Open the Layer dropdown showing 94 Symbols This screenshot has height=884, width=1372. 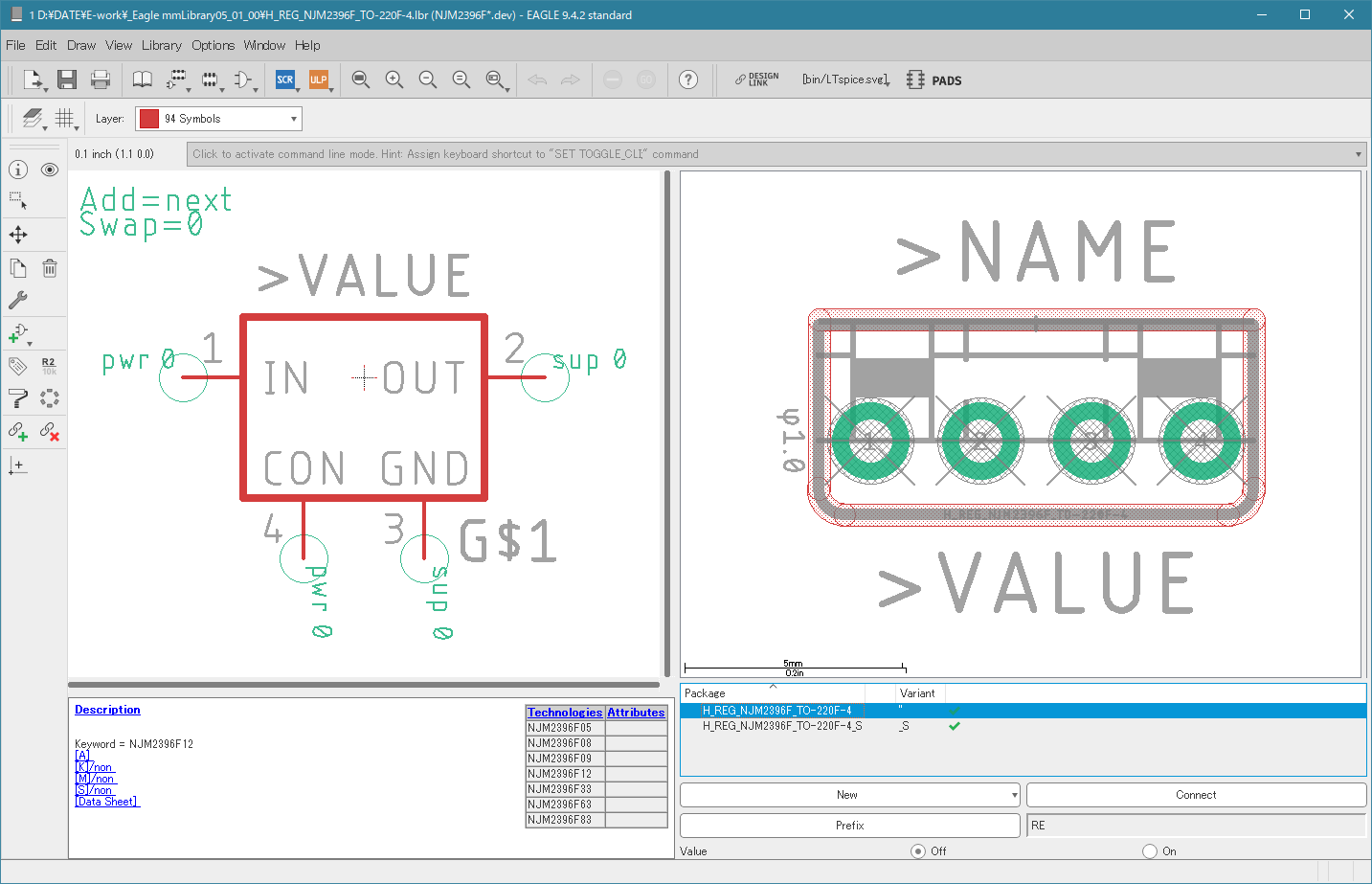pos(218,119)
